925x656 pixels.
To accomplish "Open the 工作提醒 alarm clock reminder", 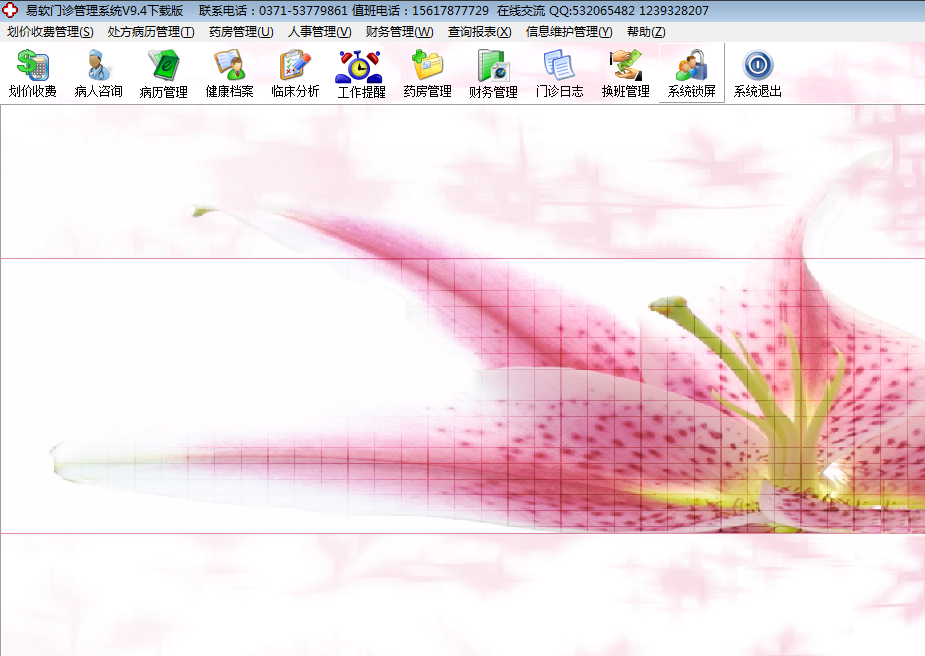I will [361, 73].
